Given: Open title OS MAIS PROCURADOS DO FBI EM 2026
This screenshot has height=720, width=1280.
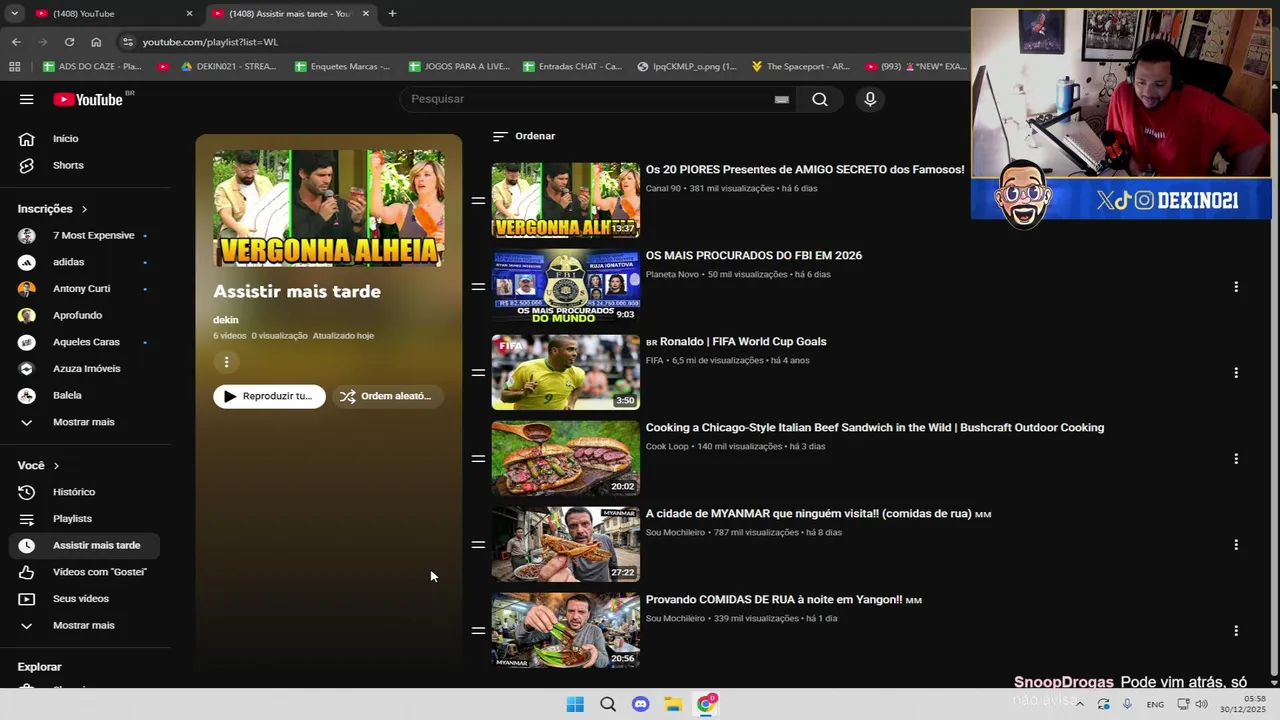Looking at the screenshot, I should coord(754,255).
